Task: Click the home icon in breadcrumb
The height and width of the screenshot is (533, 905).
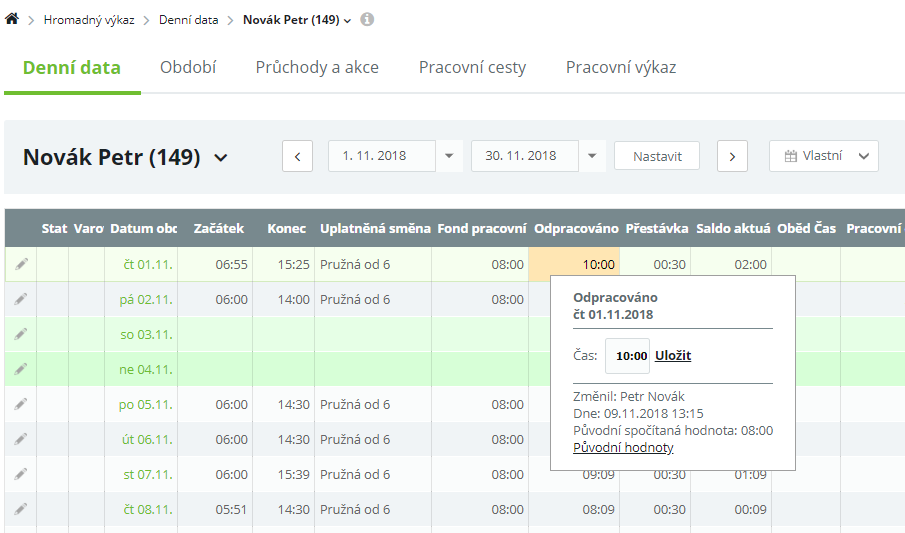Action: [12, 19]
